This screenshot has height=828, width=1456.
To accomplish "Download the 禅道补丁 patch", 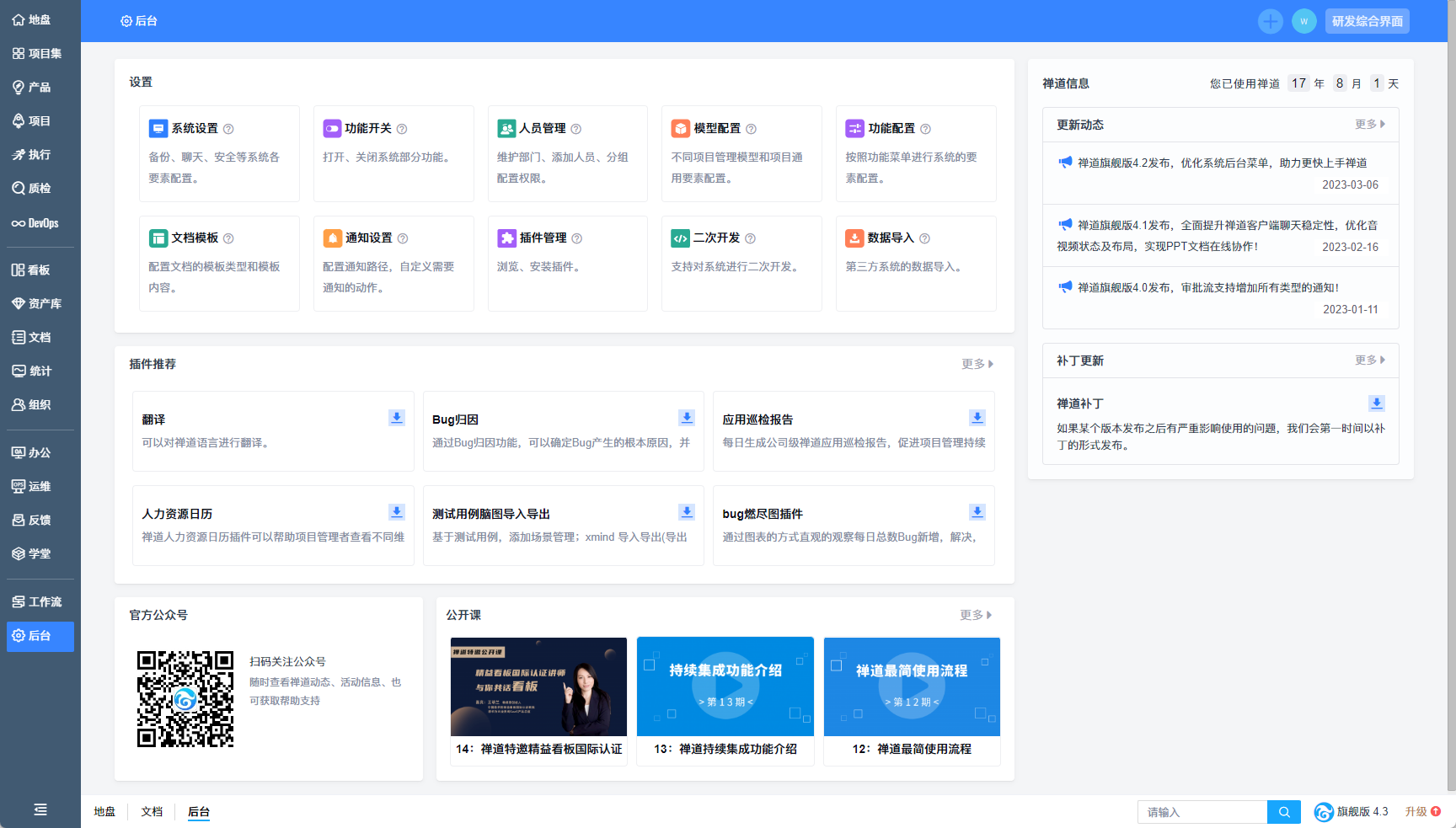I will click(x=1376, y=403).
